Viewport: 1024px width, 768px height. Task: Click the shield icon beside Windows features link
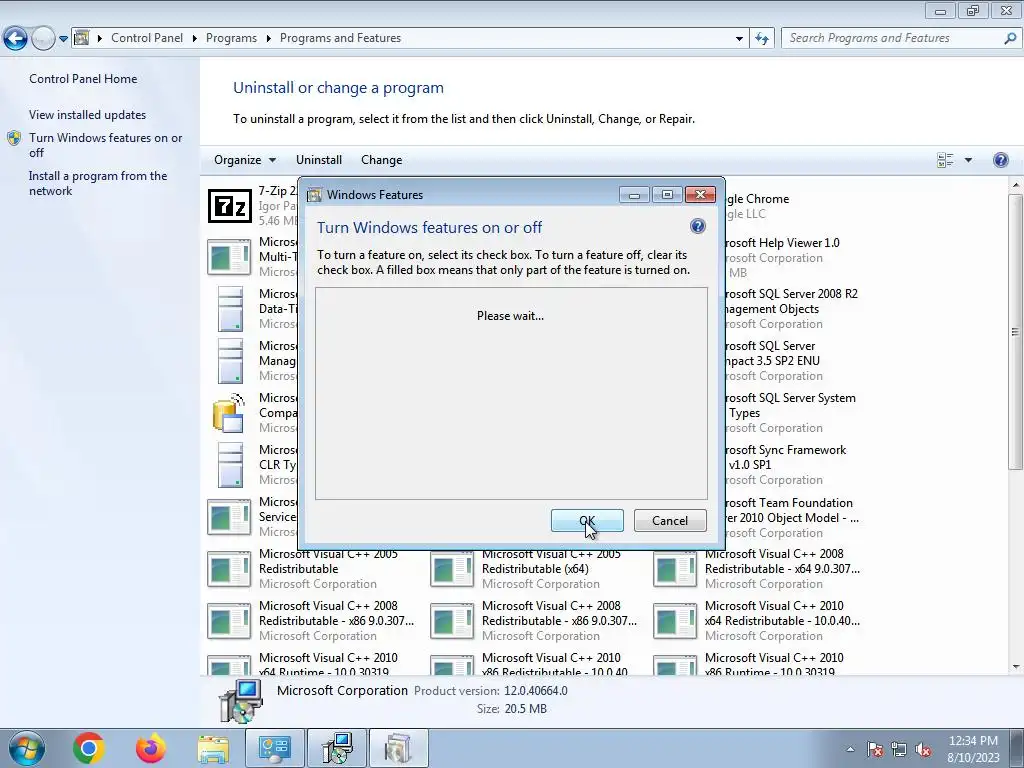pos(14,138)
